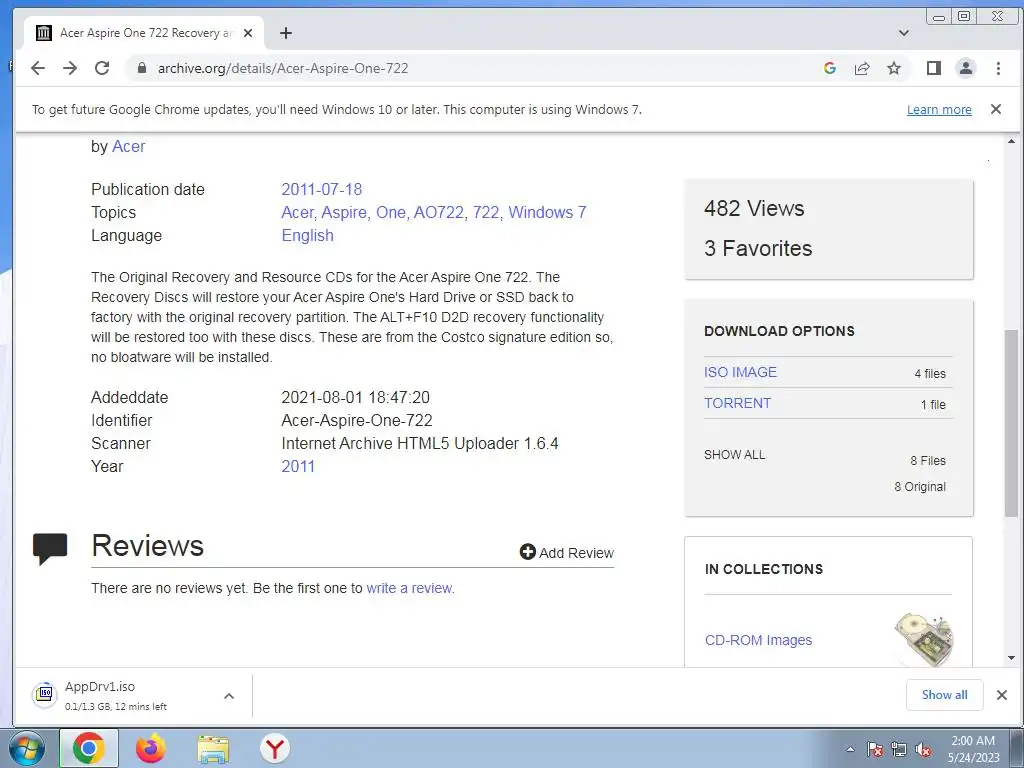
Task: Close the Acer Aspire One 722 tab
Action: 248,33
